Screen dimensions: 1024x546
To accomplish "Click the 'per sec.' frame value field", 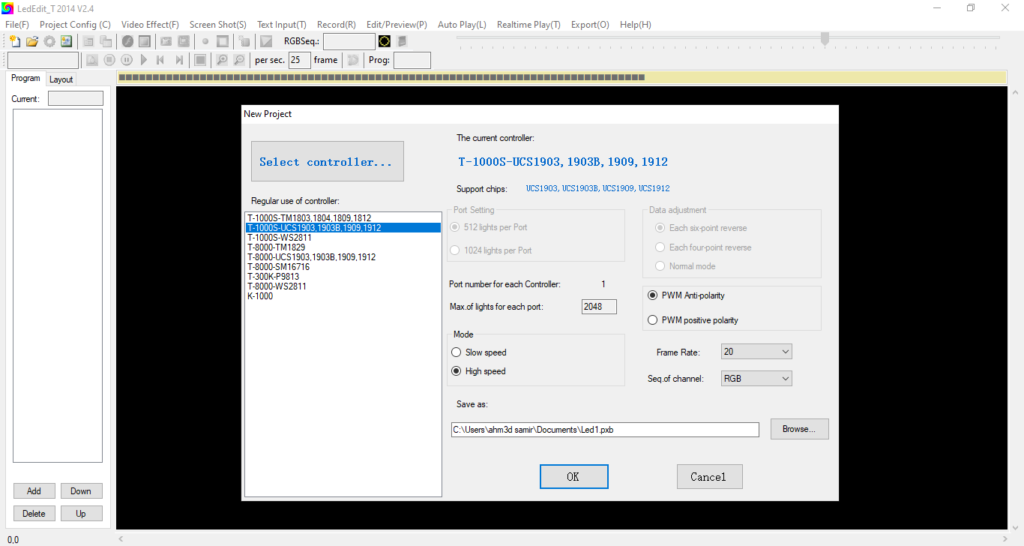I will coord(298,60).
